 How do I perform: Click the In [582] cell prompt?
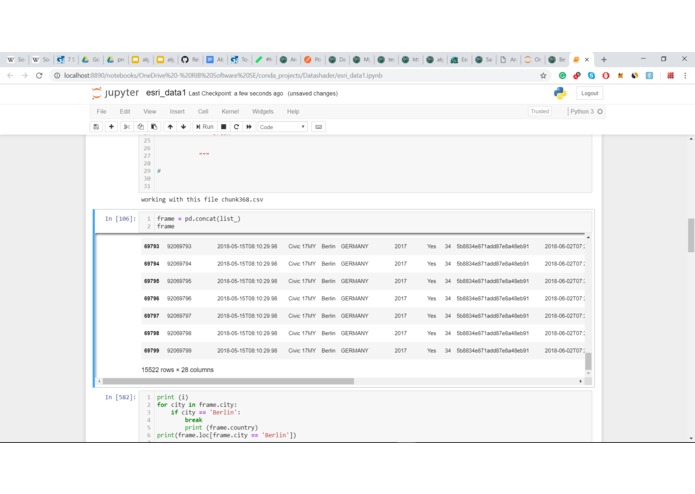pyautogui.click(x=120, y=397)
